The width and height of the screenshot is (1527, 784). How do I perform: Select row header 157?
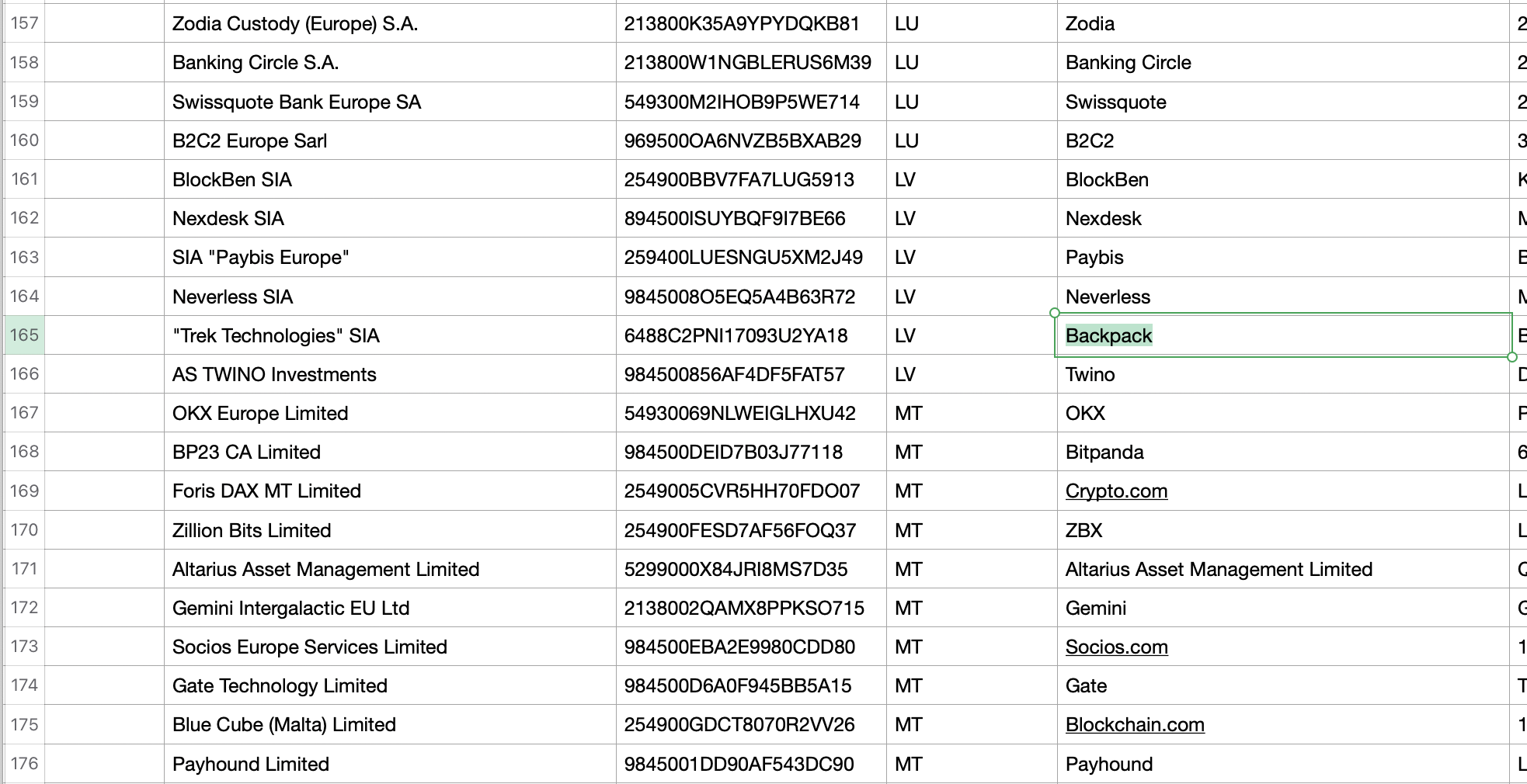pos(24,23)
